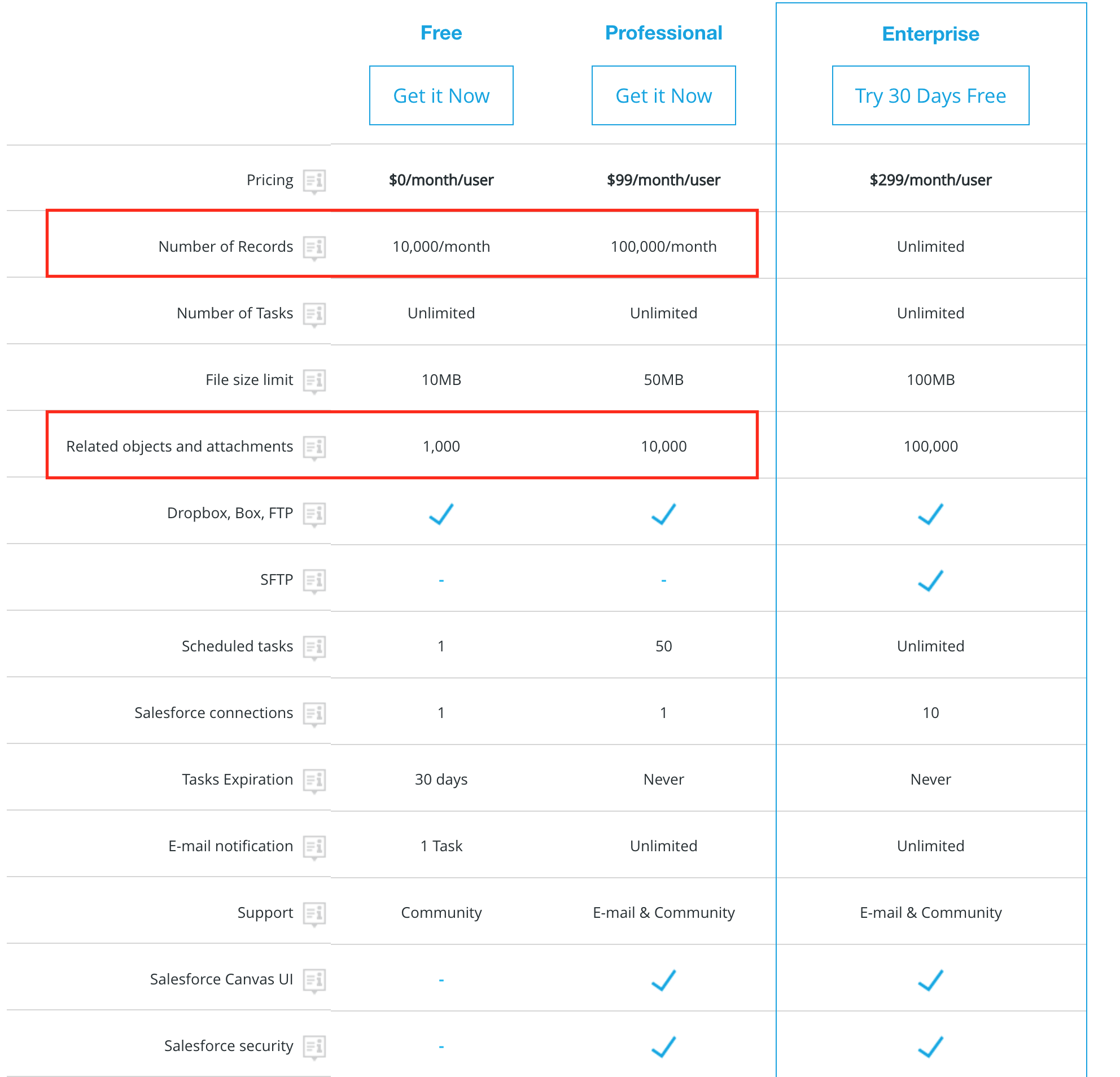The height and width of the screenshot is (1077, 1120).
Task: Open the Salesforce Canvas UI info icon
Action: pos(314,980)
